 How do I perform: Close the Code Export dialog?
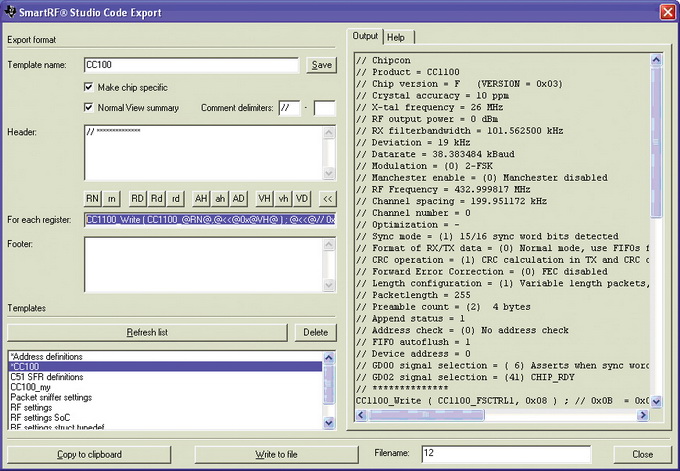642,455
